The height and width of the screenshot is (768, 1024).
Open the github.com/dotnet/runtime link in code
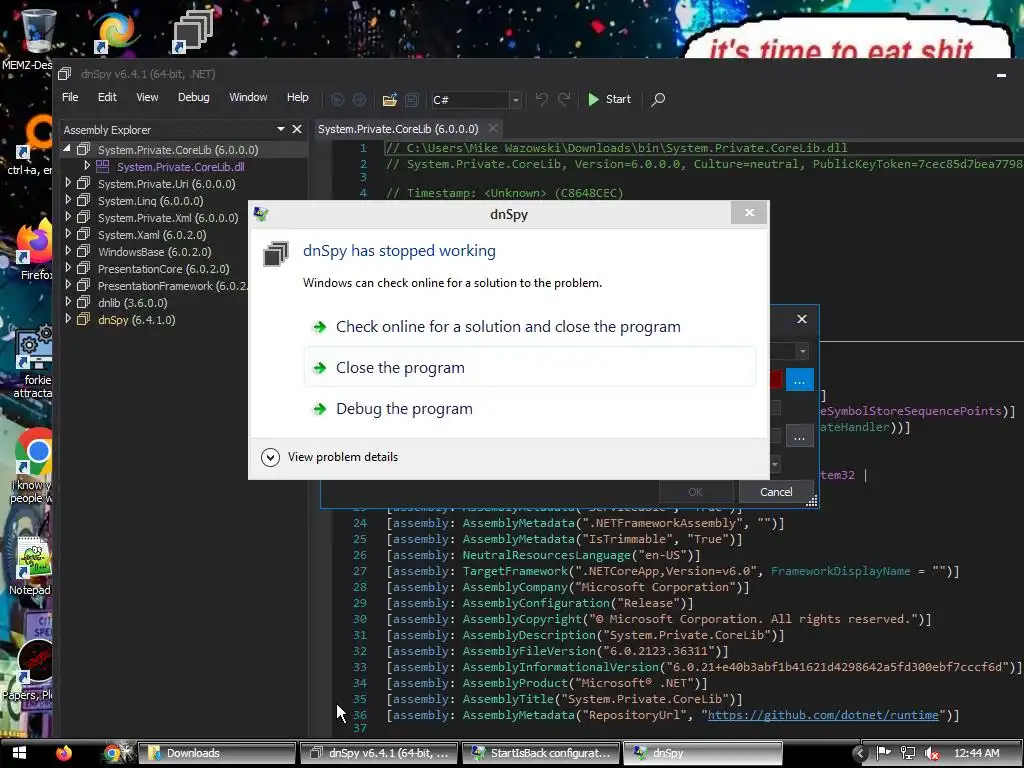pos(823,715)
